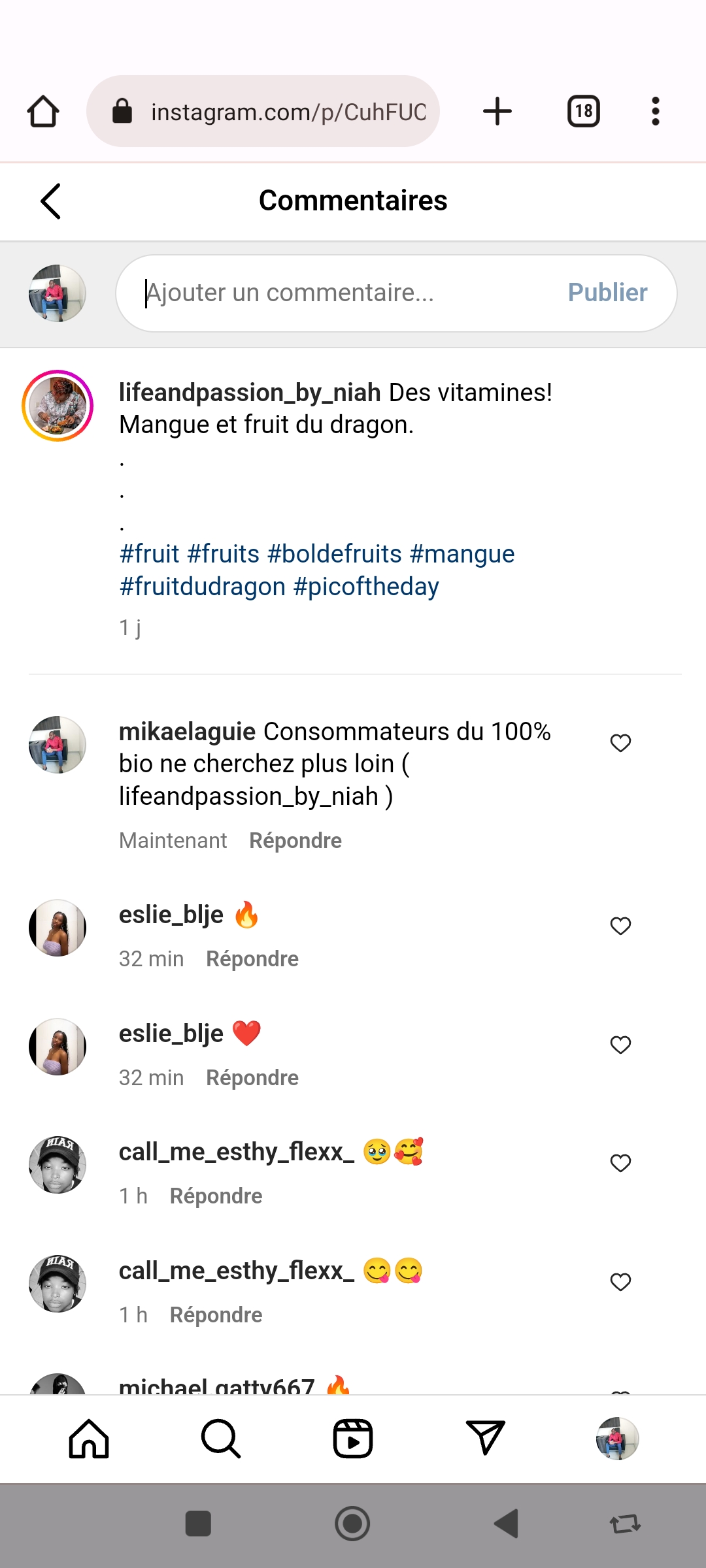The height and width of the screenshot is (1568, 706).
Task: Focus the Ajouter un commentaire field
Action: pyautogui.click(x=340, y=293)
